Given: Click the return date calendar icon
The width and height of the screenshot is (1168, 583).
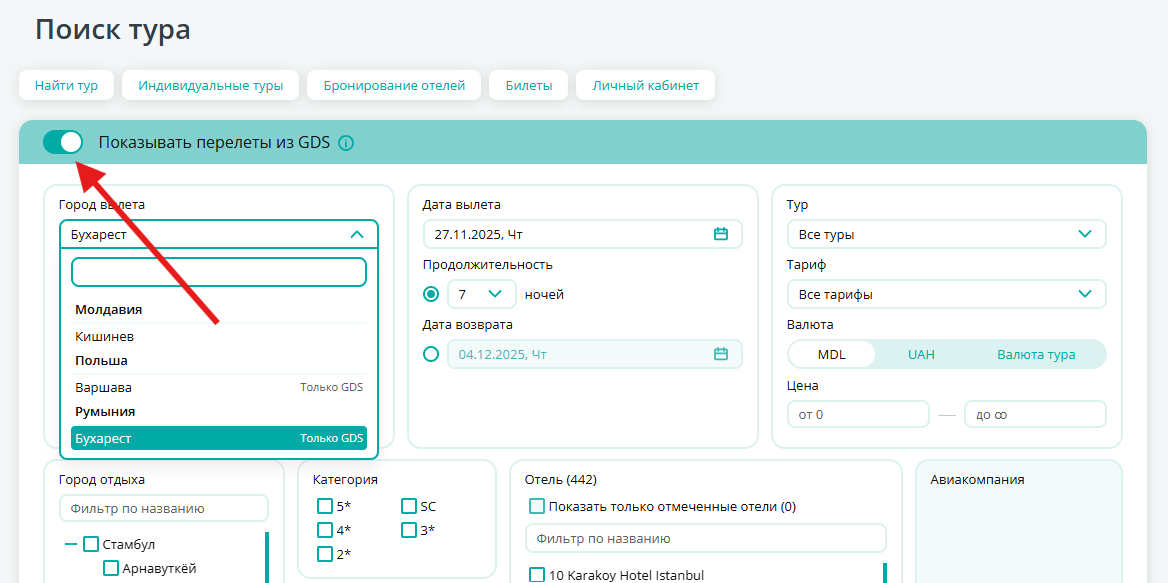Looking at the screenshot, I should coord(720,354).
